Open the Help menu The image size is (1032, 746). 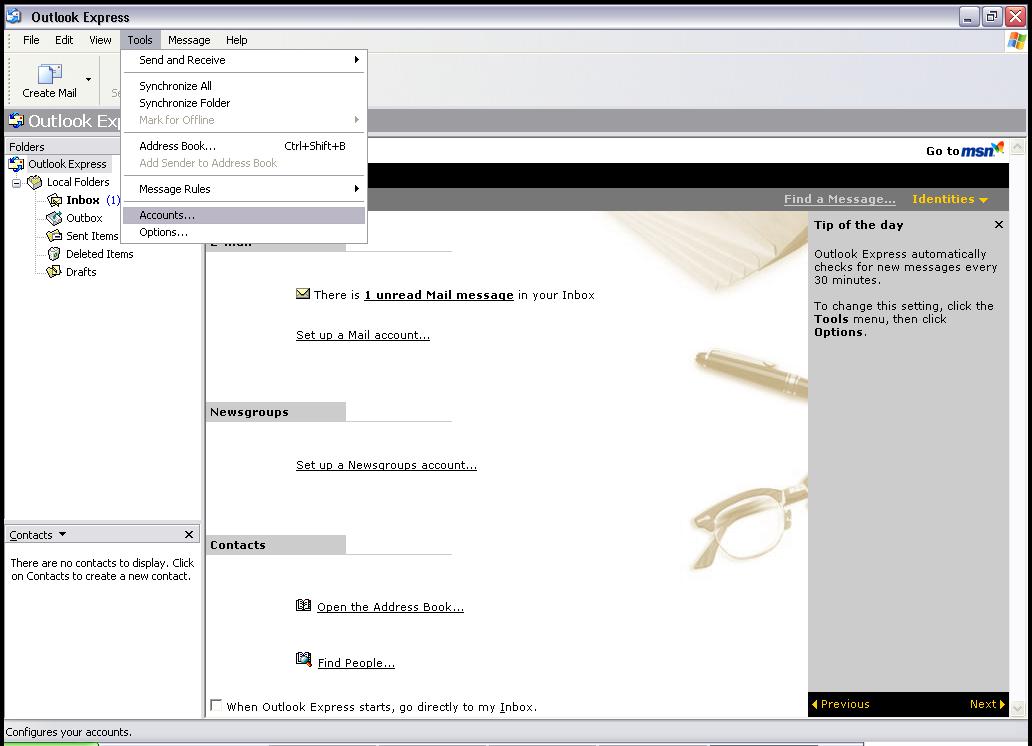pyautogui.click(x=236, y=40)
